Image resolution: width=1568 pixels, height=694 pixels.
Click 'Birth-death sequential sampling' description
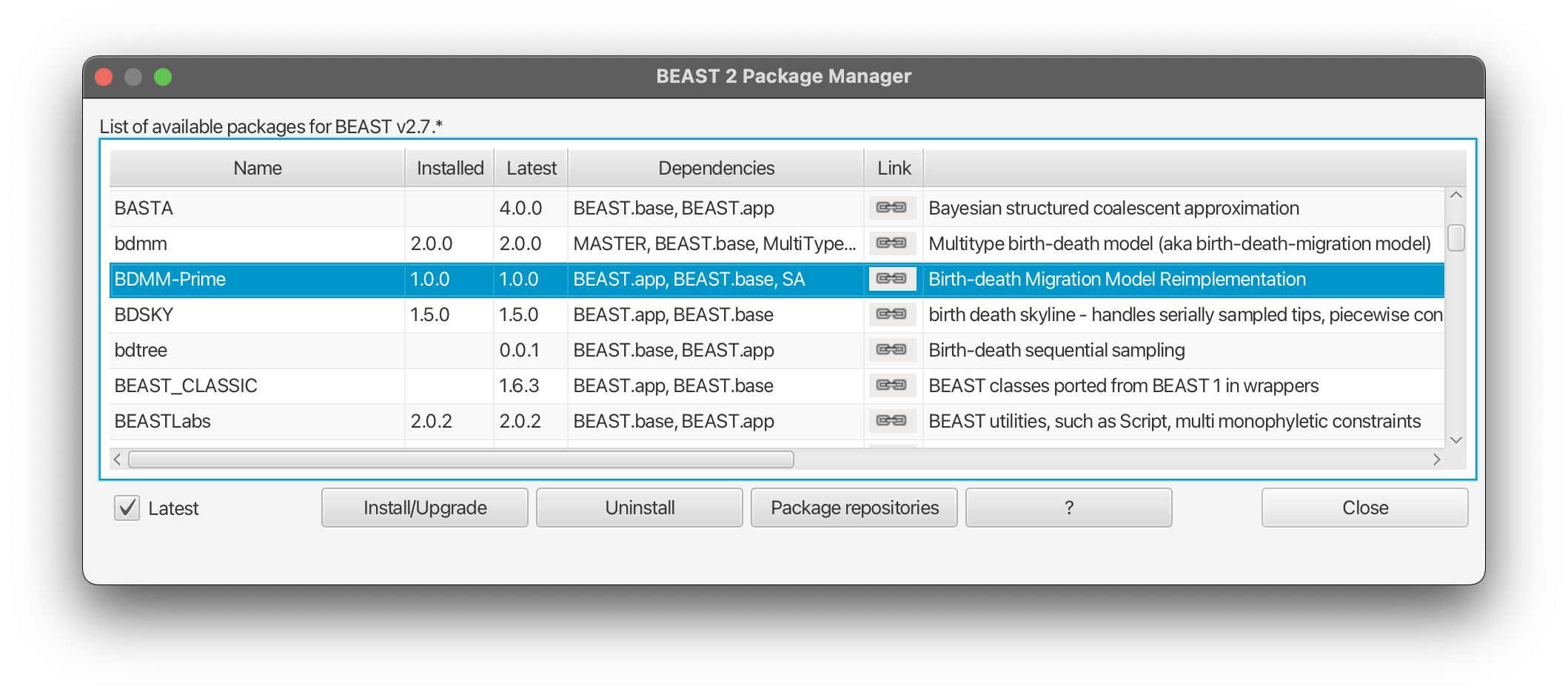[1056, 350]
